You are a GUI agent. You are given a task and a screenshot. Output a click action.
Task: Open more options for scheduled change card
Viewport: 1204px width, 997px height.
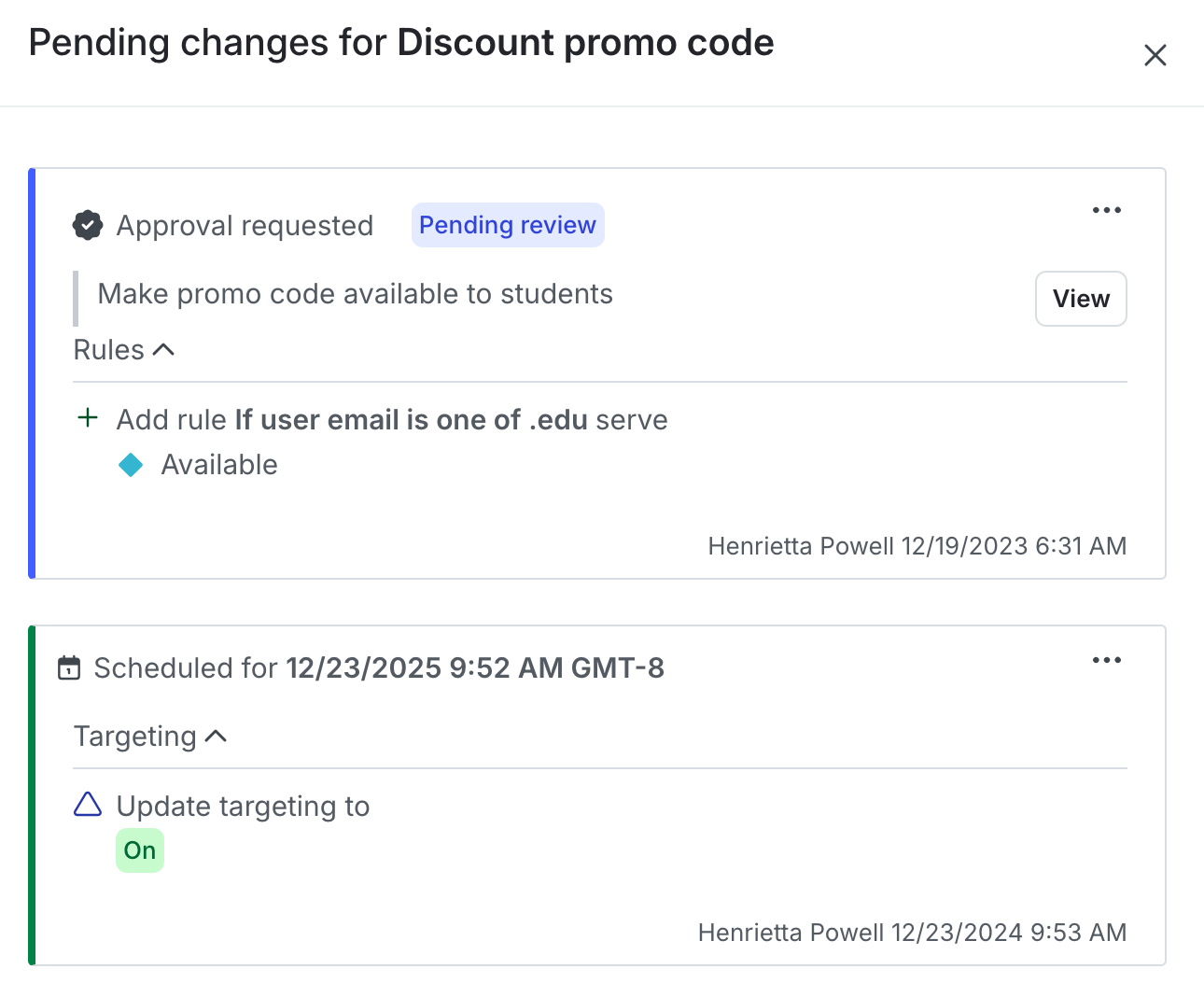pyautogui.click(x=1106, y=660)
